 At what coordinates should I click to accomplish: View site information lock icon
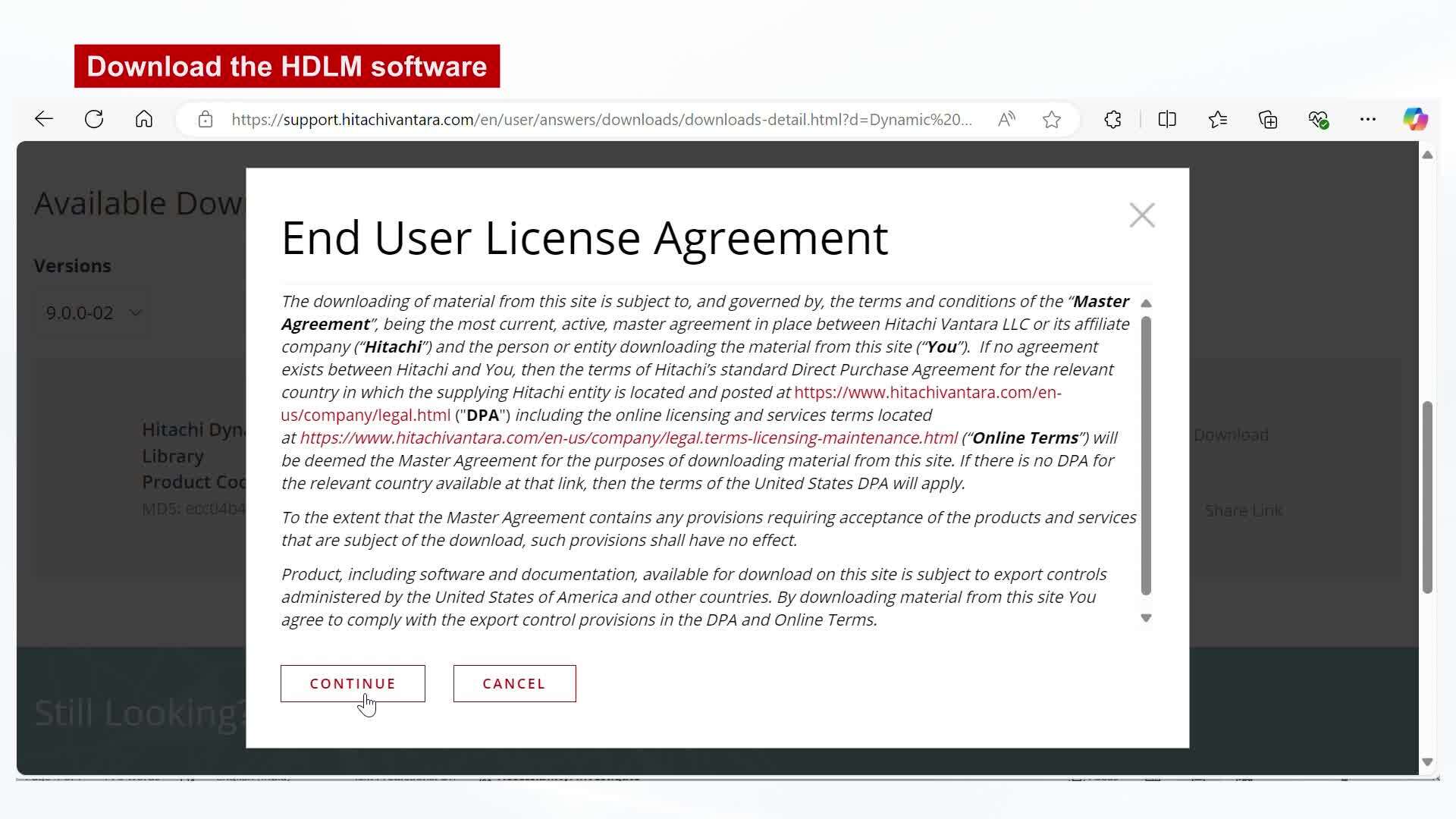pos(205,119)
